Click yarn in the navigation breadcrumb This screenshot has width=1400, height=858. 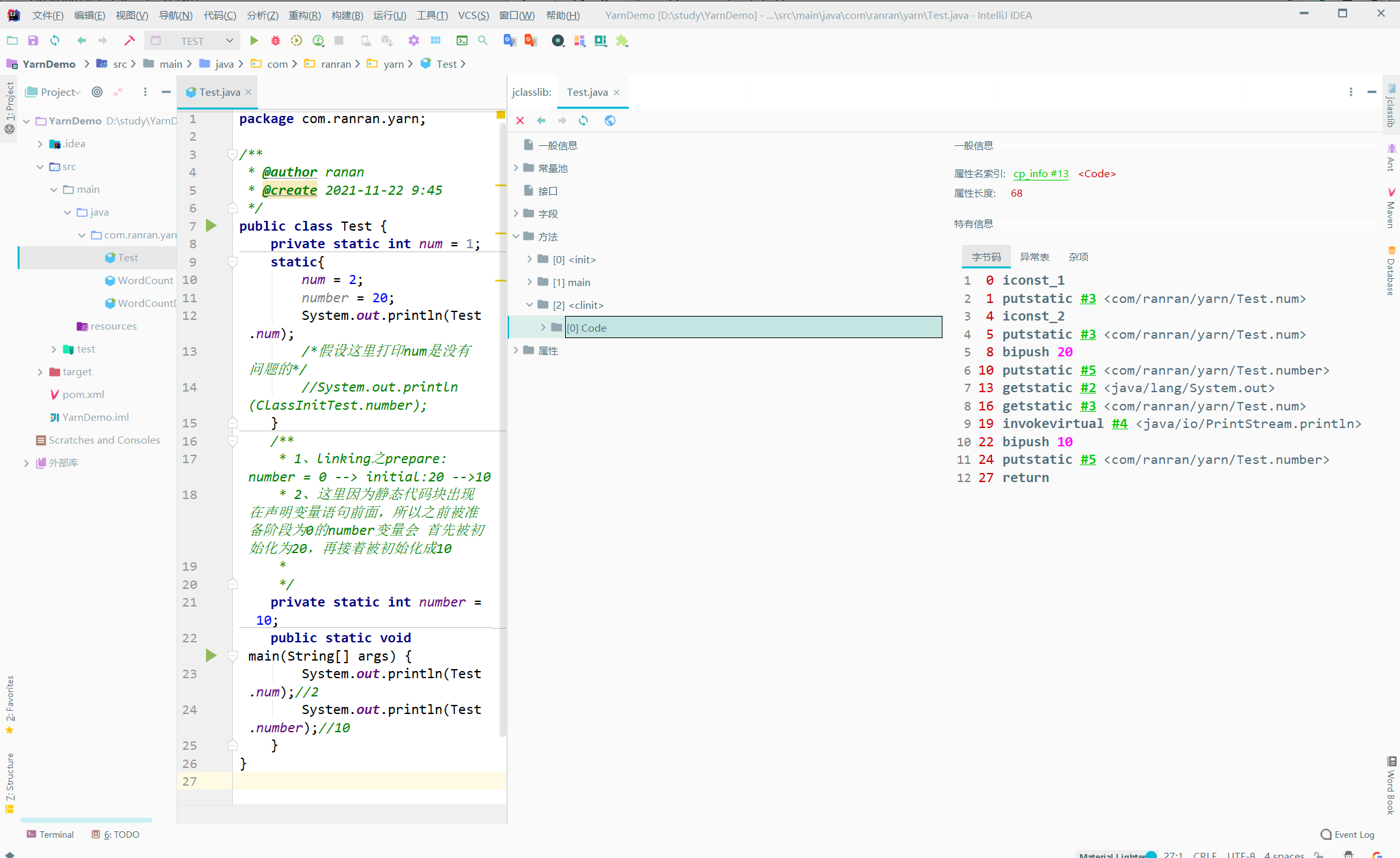tap(394, 64)
